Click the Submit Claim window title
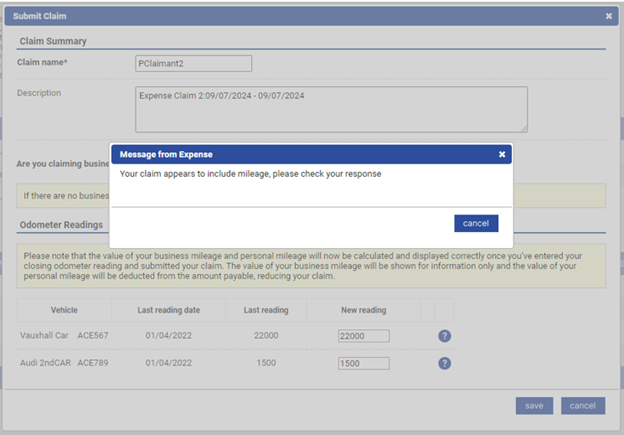Screen dimensions: 624x435 click(x=40, y=16)
